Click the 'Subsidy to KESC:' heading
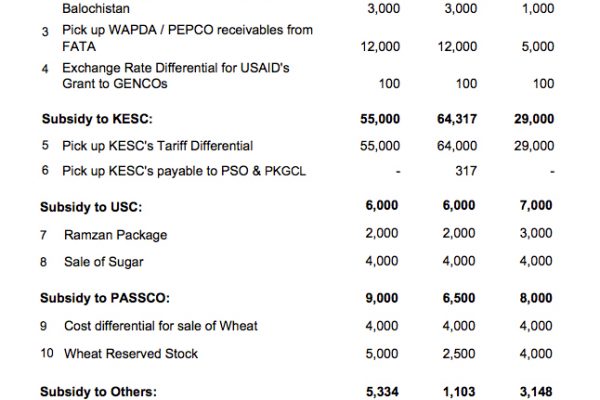Image resolution: width=600 pixels, height=400 pixels. 97,119
